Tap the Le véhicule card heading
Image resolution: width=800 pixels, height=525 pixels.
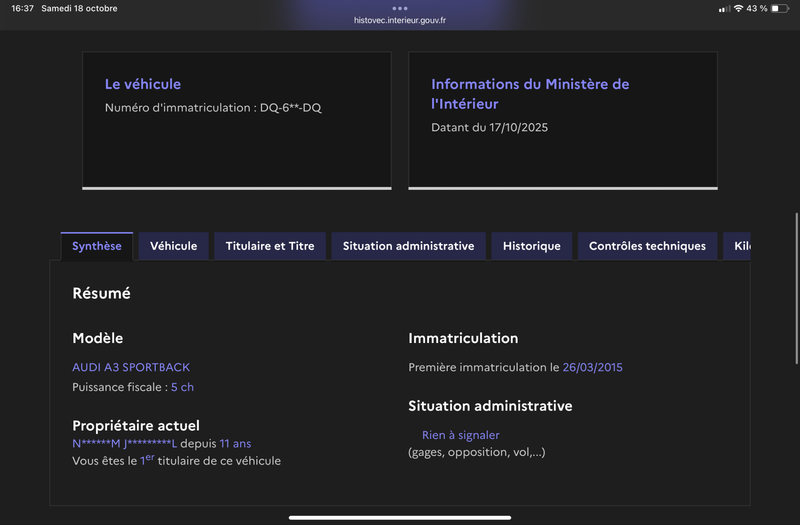143,84
